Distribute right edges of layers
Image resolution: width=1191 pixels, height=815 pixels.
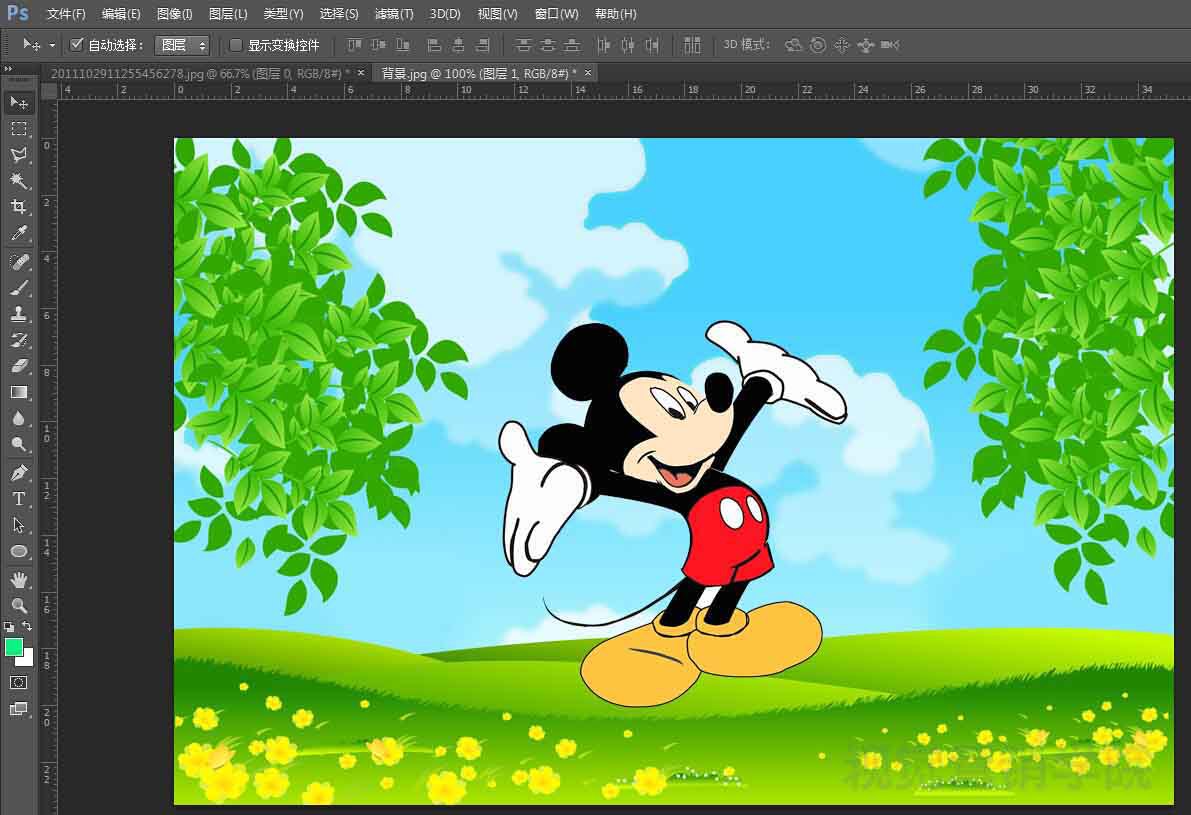pyautogui.click(x=652, y=45)
